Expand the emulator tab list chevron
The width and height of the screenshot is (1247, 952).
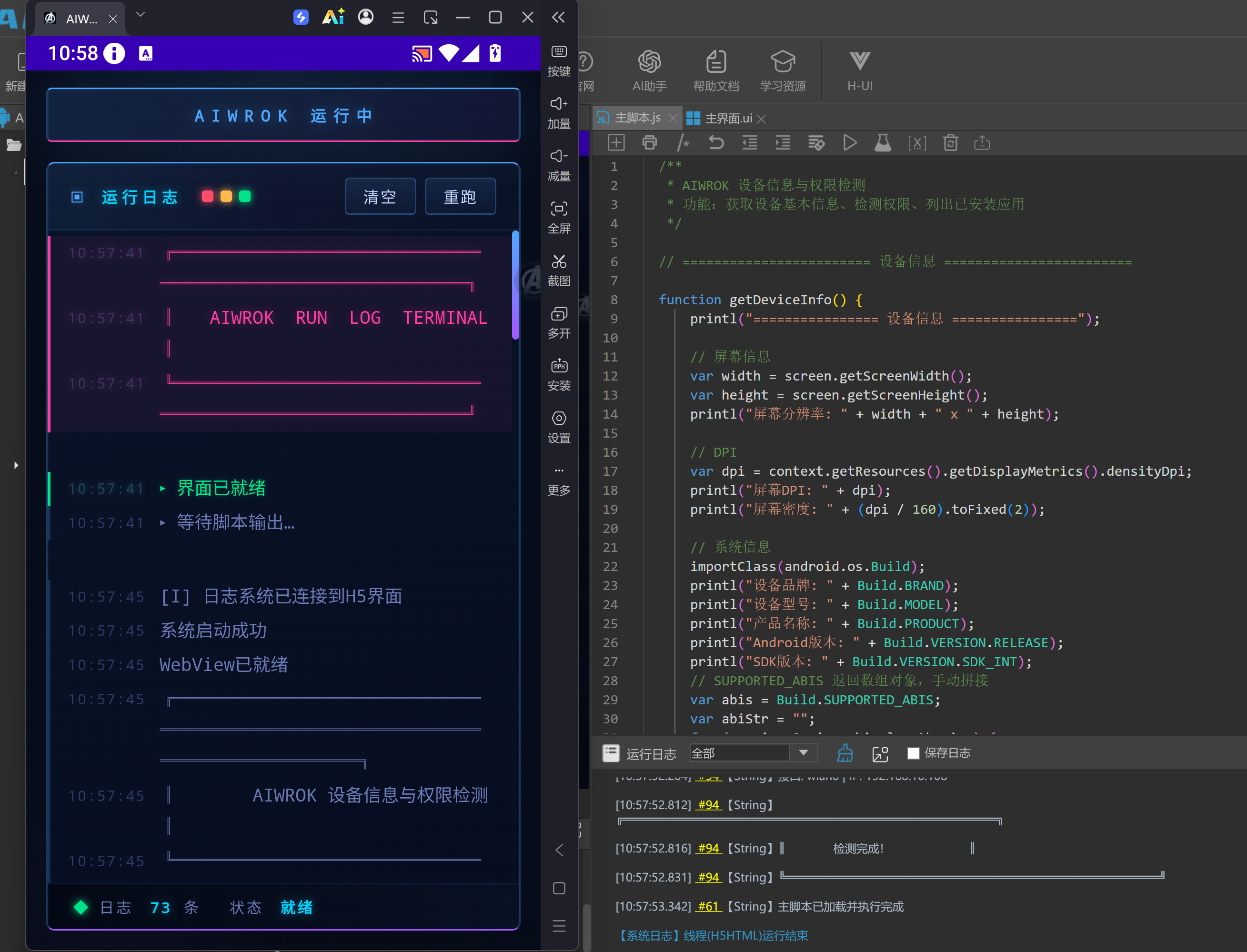(x=141, y=15)
